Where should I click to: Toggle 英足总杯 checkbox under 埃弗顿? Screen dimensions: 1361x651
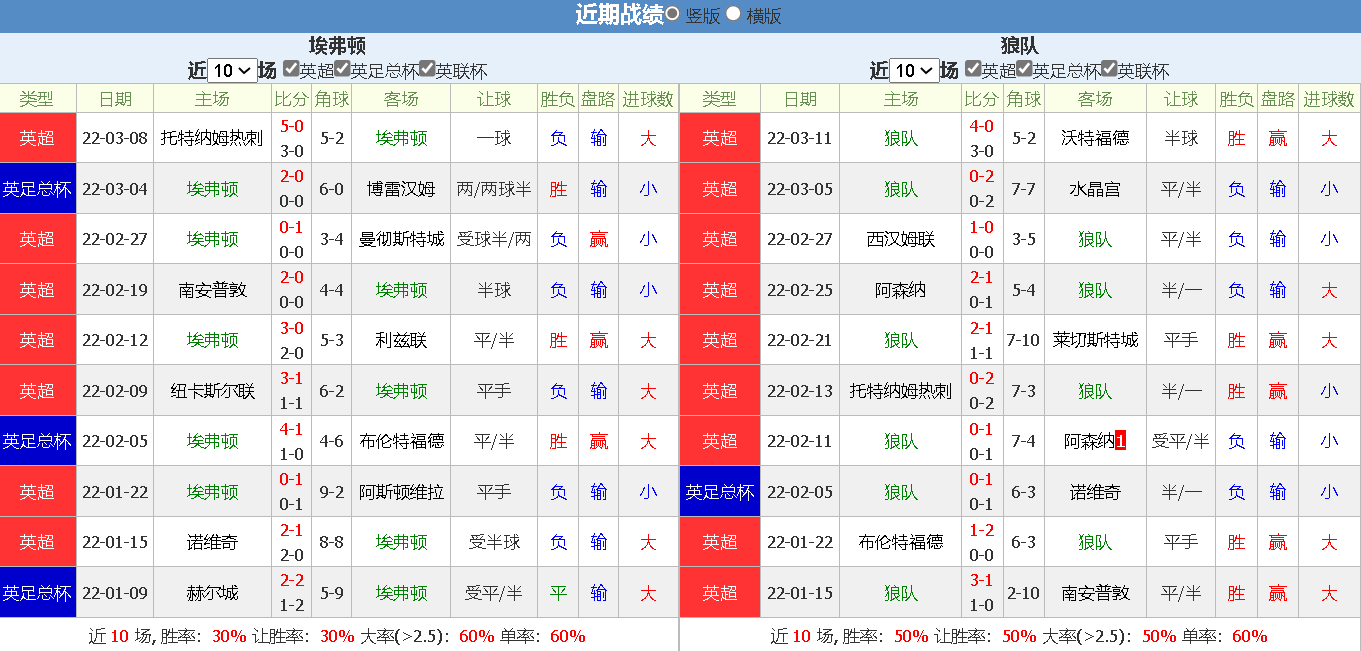pos(342,69)
